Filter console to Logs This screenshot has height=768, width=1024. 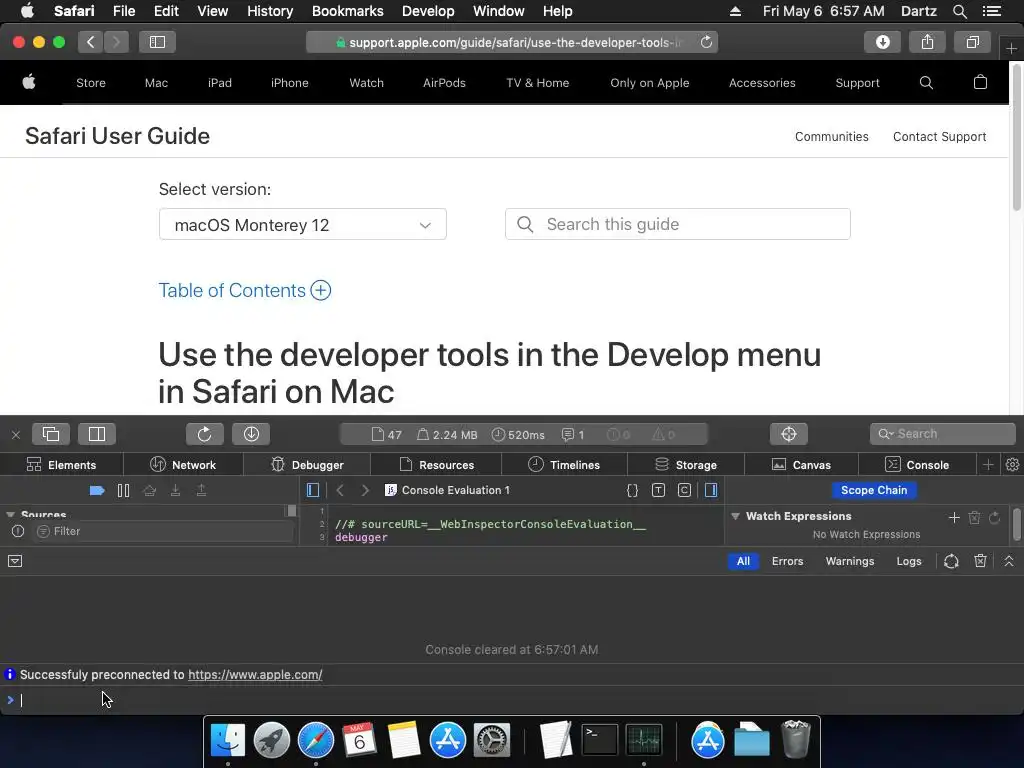[x=908, y=561]
